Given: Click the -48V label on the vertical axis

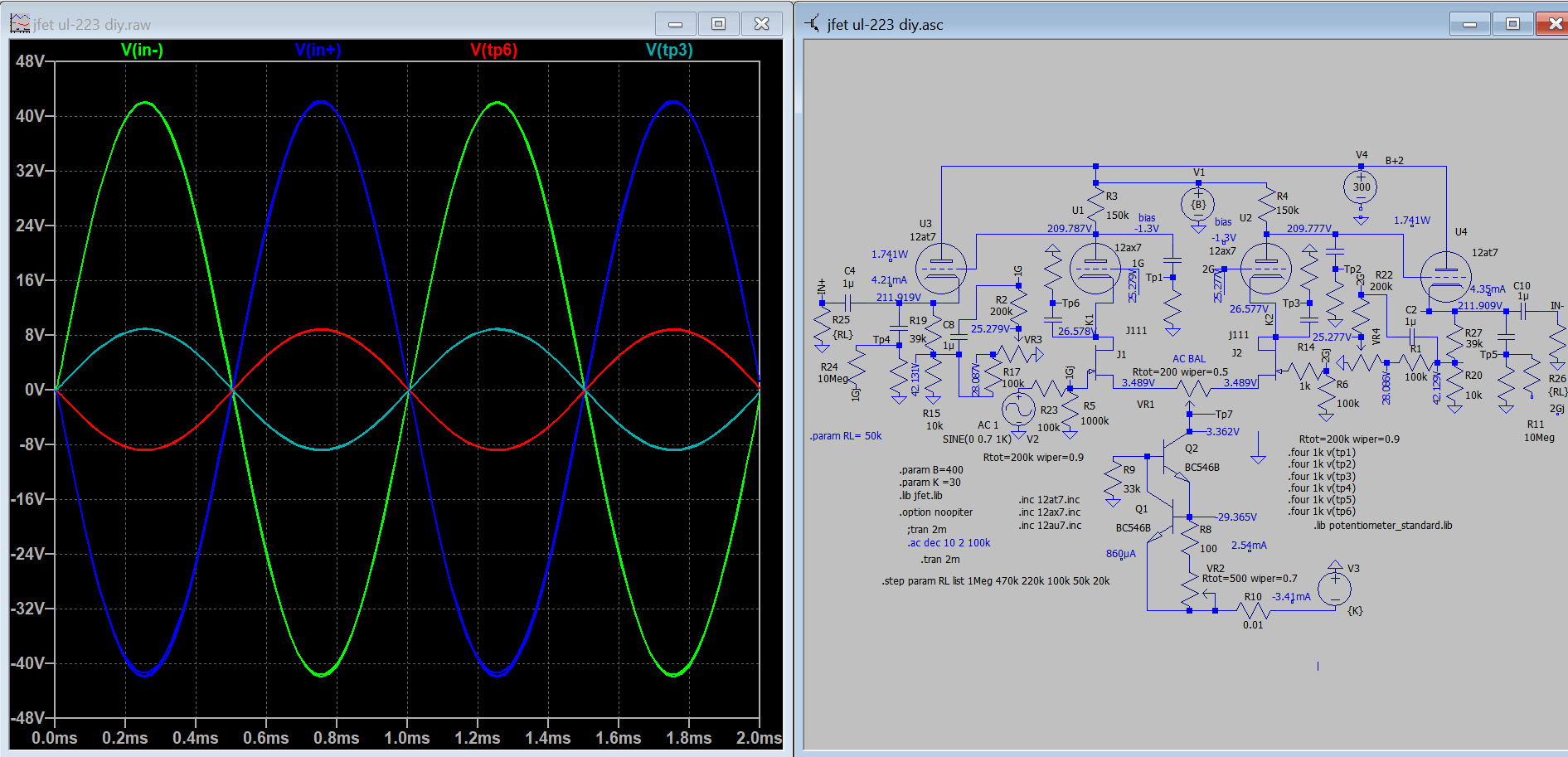Looking at the screenshot, I should click(x=27, y=718).
